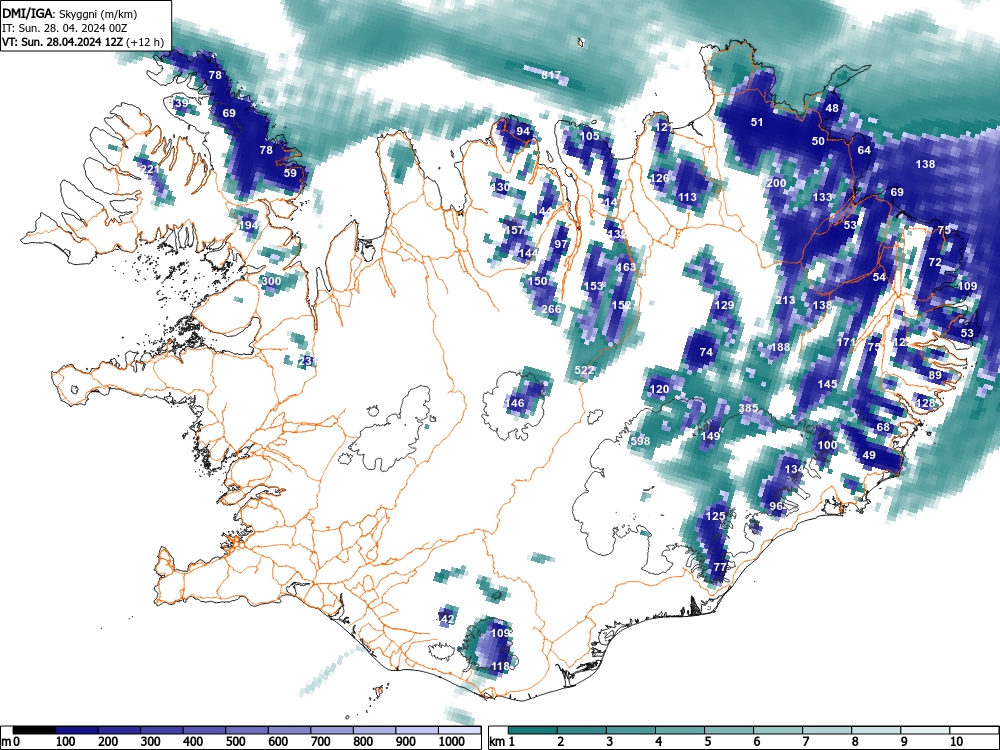Screen dimensions: 1000x750
Task: Pick the legend swatch between 100 and 200 m
Action: click(x=77, y=730)
